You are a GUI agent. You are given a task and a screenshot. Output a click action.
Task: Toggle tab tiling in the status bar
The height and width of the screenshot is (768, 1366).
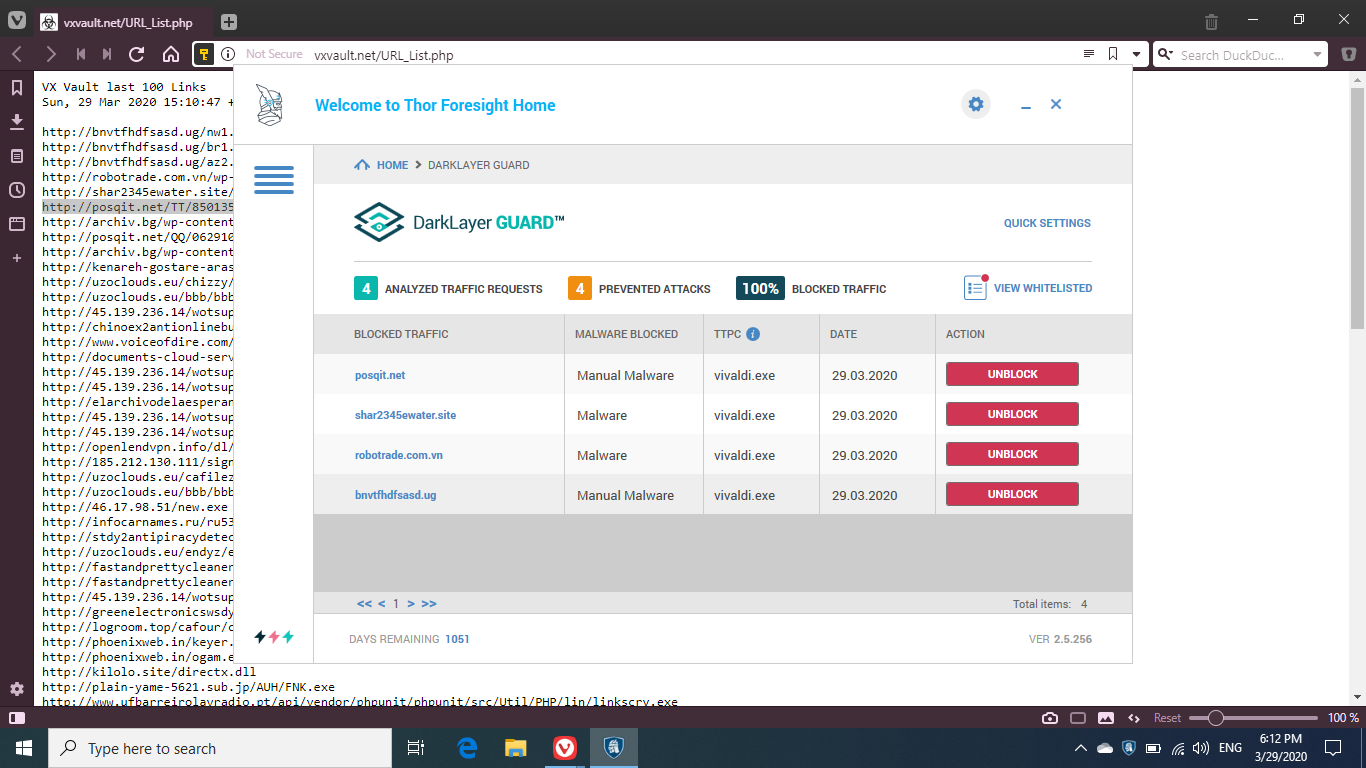pos(1078,718)
